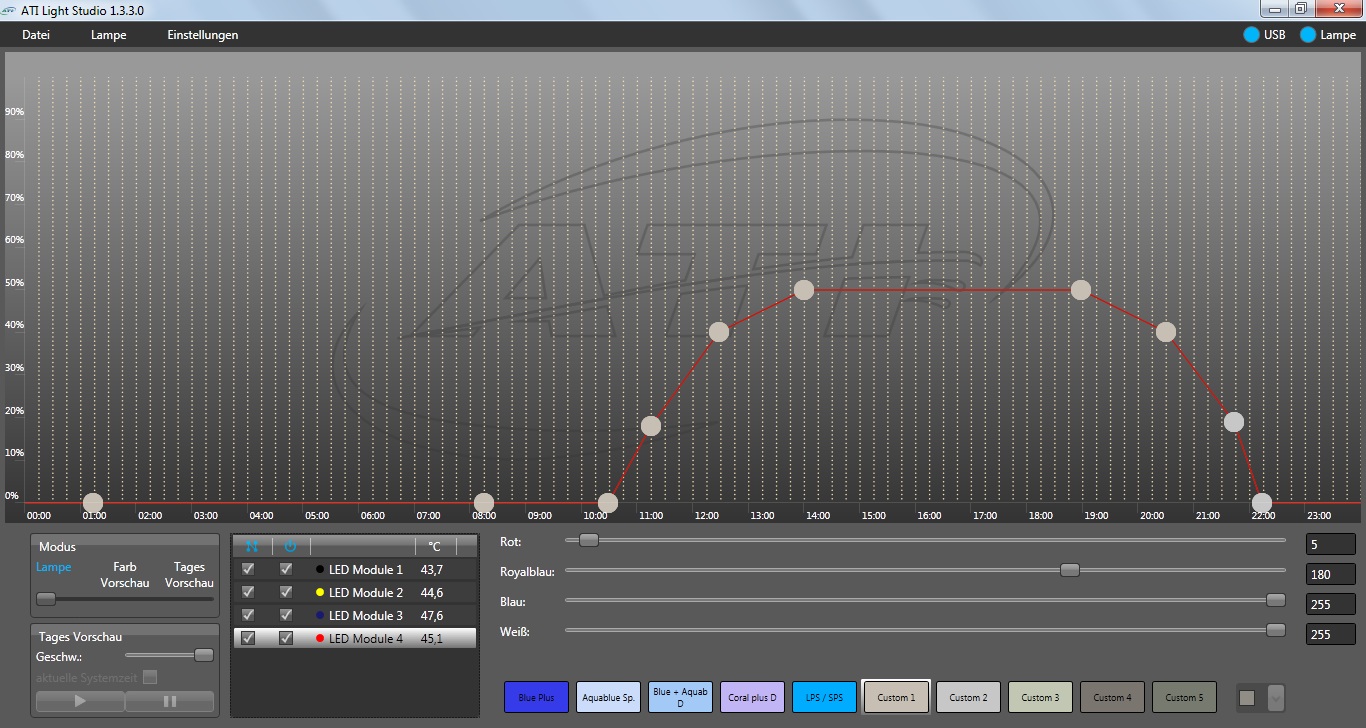Open the dropdown arrow beside Custom 5

coord(1275,698)
